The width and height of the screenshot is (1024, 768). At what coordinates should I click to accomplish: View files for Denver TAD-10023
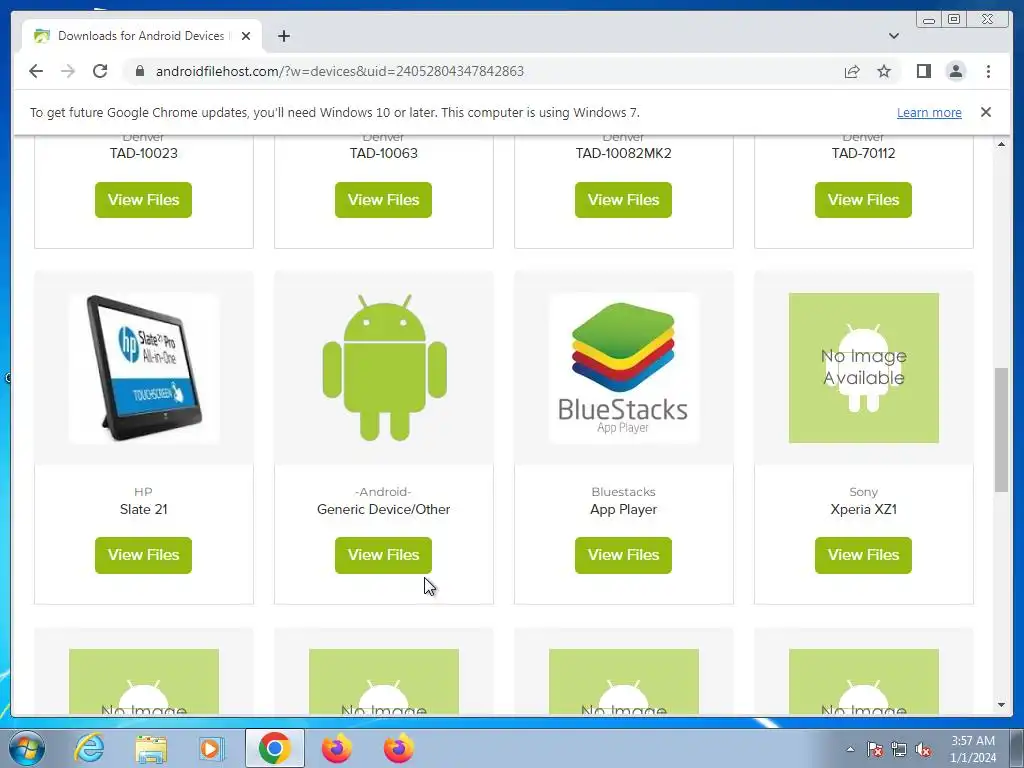[x=143, y=200]
